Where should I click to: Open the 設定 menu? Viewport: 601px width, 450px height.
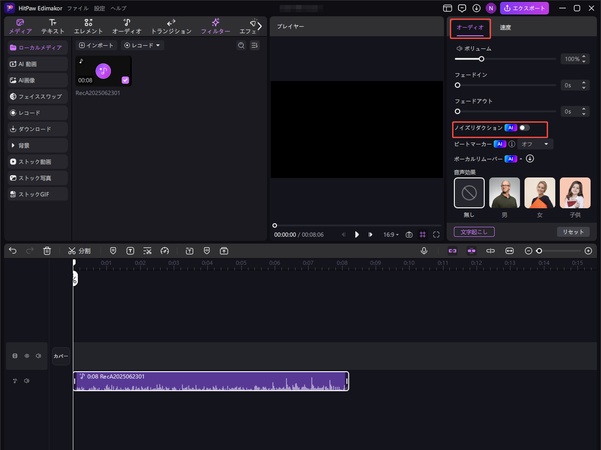pyautogui.click(x=100, y=8)
